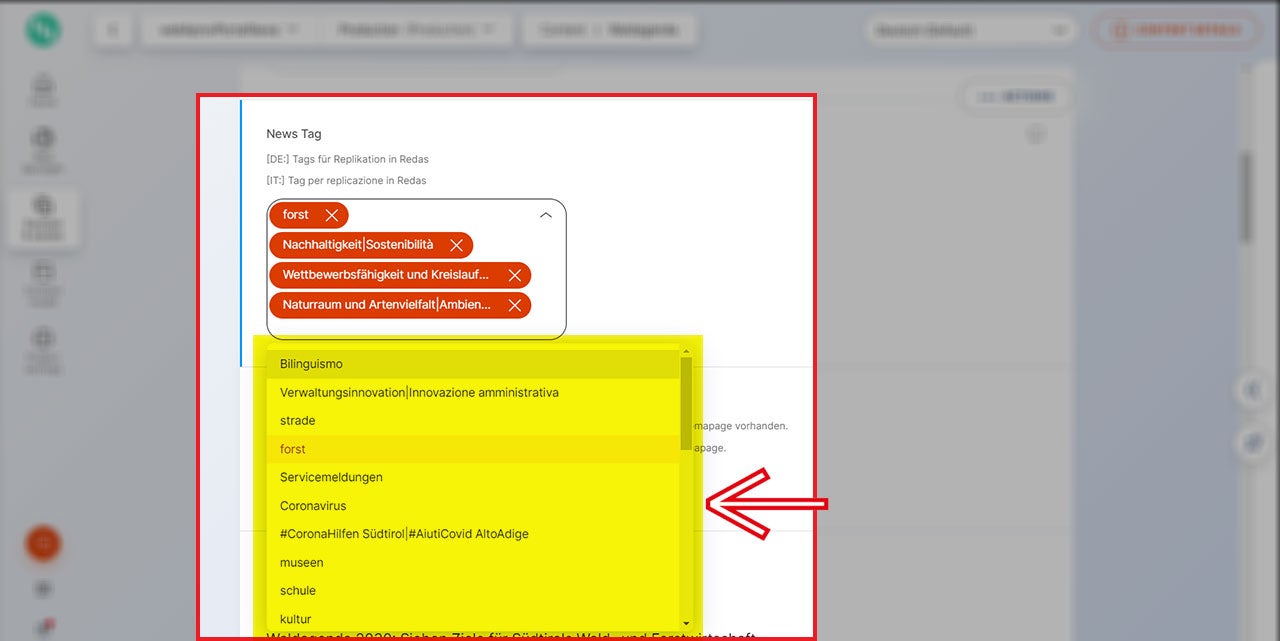Remove the forst tag chip
This screenshot has height=641, width=1280.
pos(331,215)
